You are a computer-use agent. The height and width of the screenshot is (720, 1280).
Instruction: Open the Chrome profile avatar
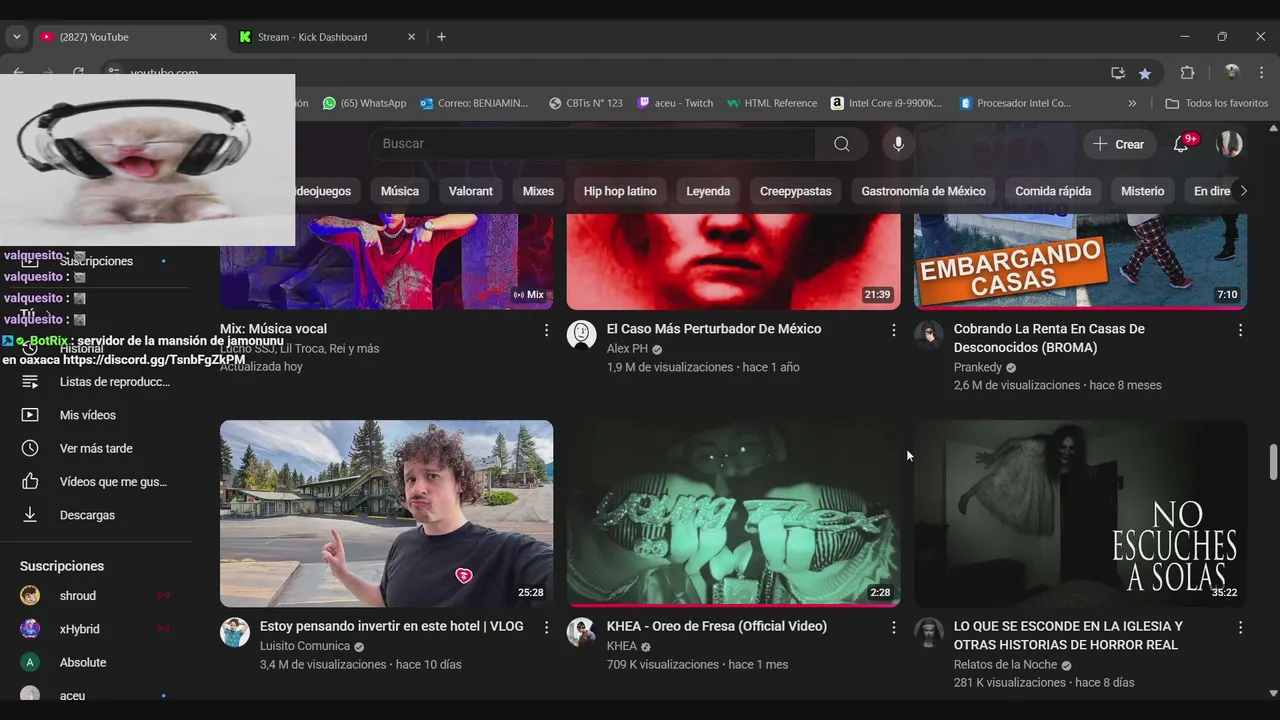tap(1232, 73)
